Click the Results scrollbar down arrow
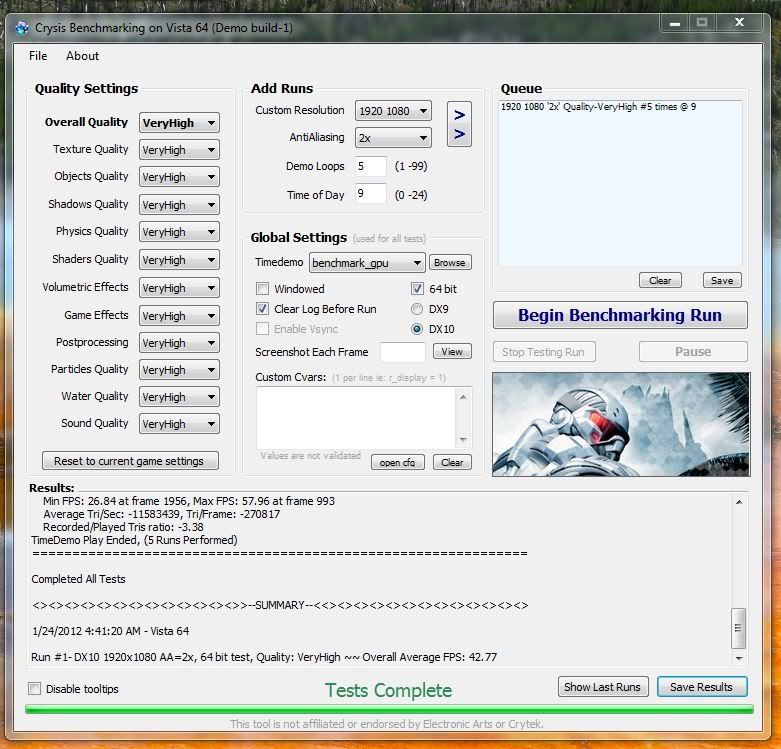 739,658
